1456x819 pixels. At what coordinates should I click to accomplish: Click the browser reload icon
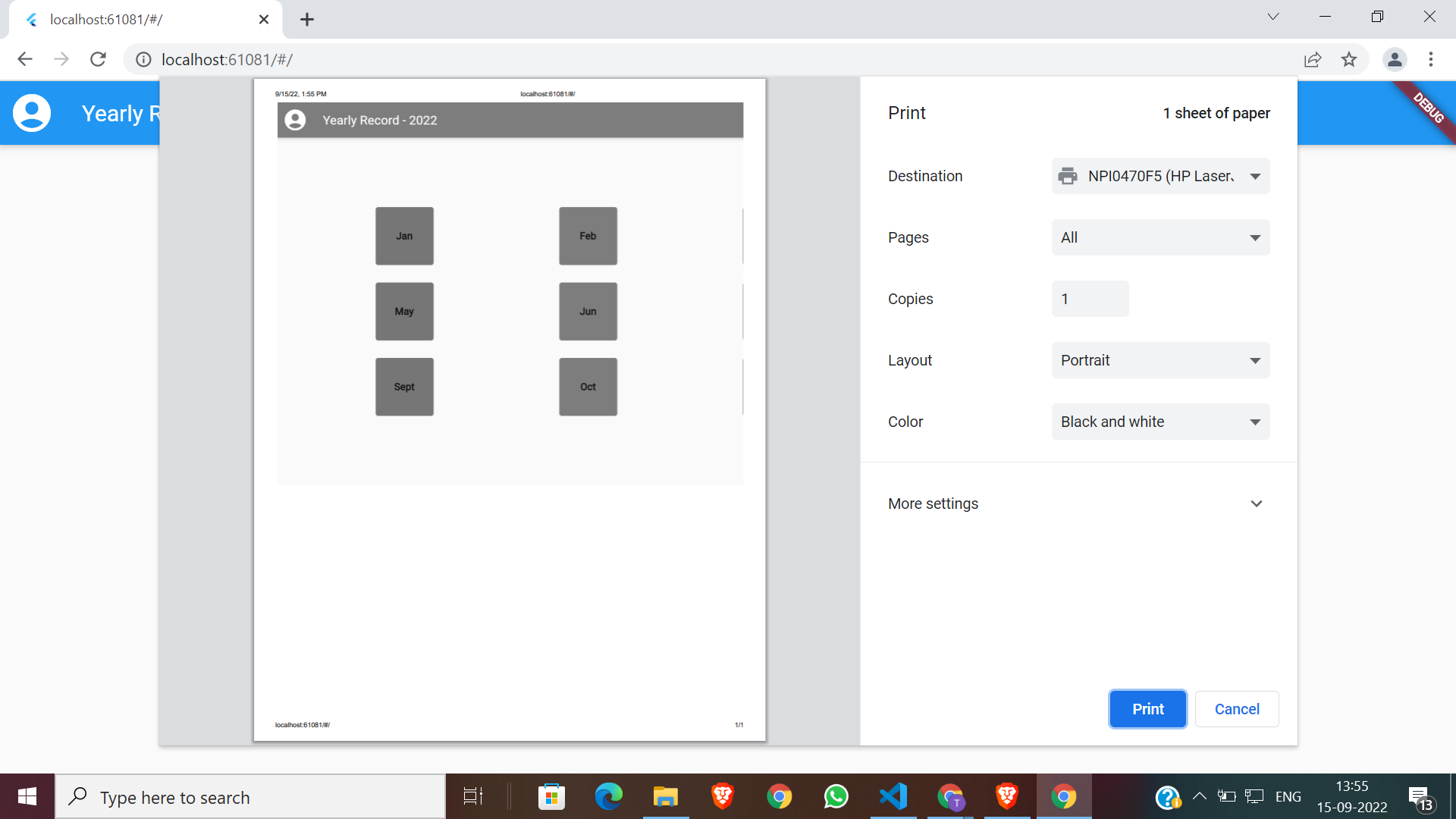click(x=98, y=59)
